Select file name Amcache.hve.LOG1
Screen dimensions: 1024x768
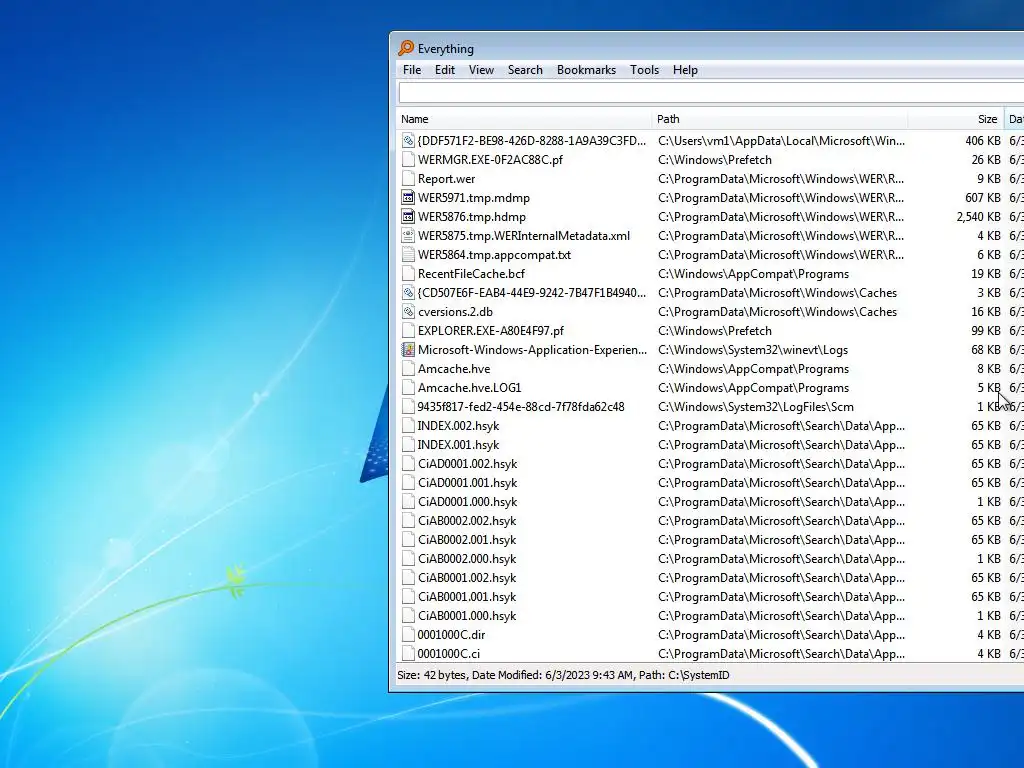470,387
